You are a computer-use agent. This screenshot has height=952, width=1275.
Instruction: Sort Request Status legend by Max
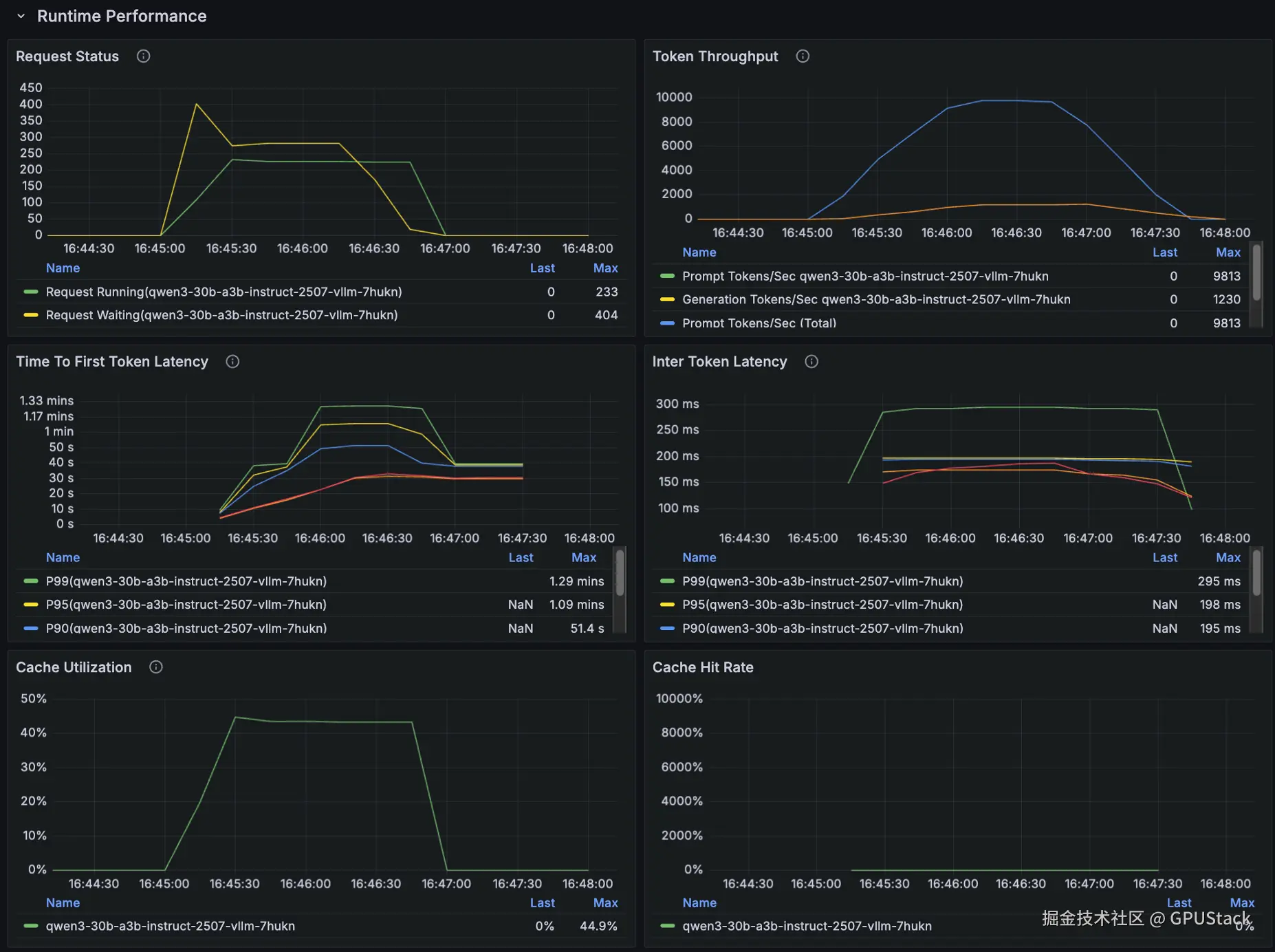[605, 268]
